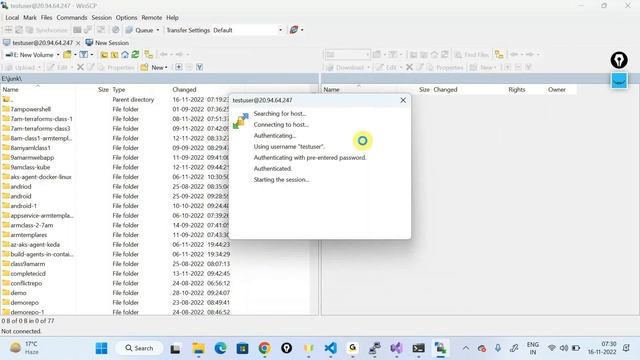The height and width of the screenshot is (360, 640).
Task: Expand the Queue dropdown arrow
Action: (158, 30)
